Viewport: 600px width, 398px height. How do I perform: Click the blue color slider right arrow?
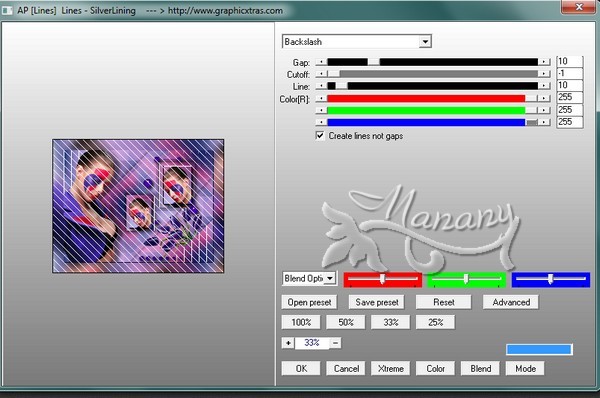544,122
